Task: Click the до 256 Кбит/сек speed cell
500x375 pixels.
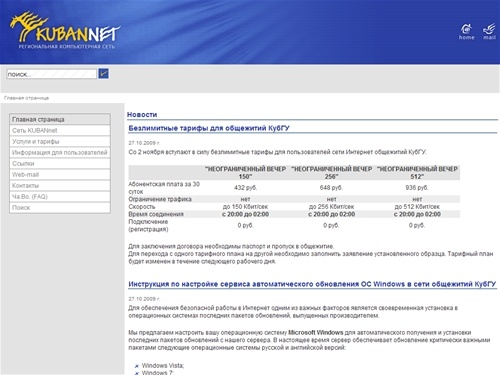Action: coord(331,207)
